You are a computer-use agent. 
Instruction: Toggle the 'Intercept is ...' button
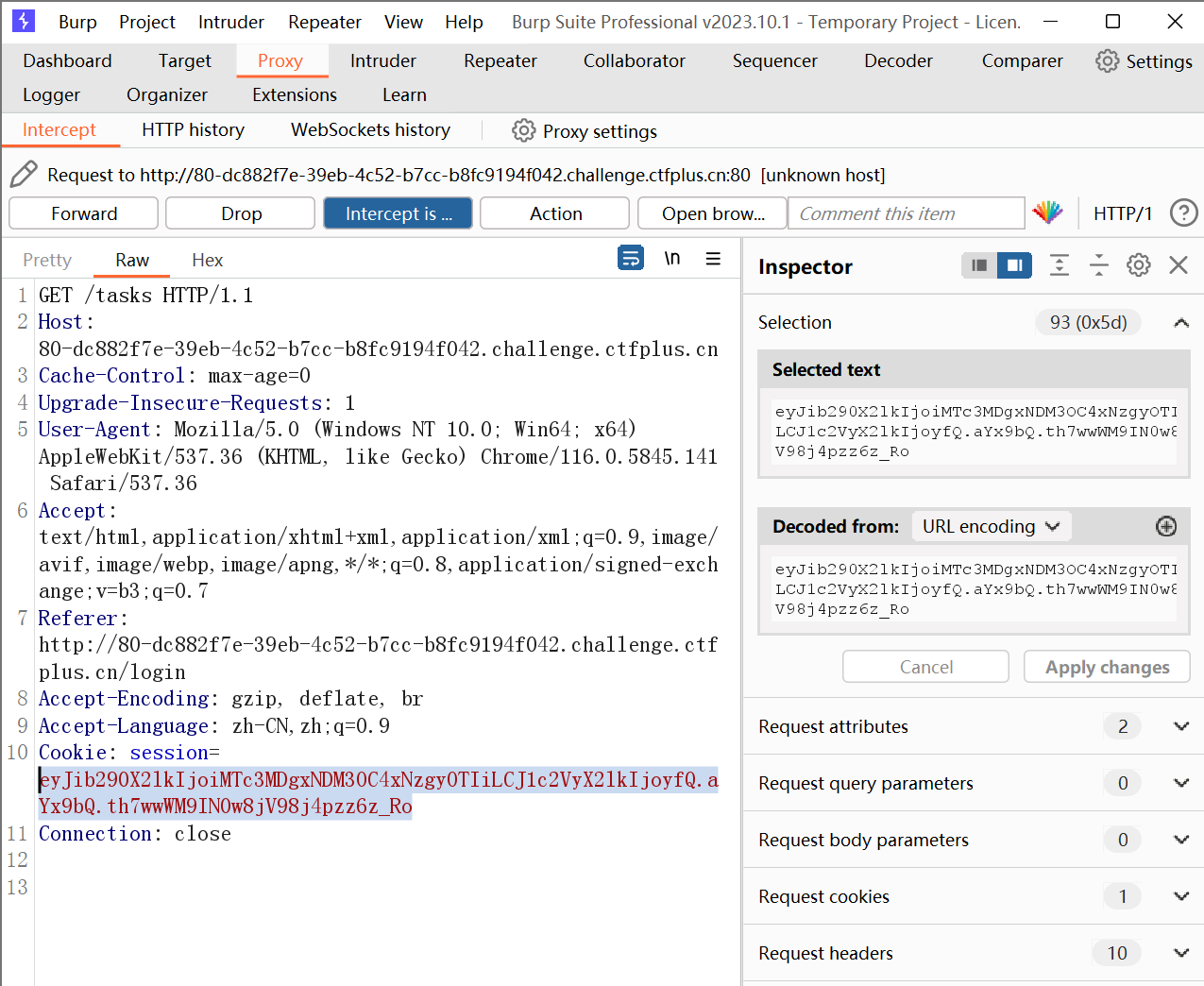(x=399, y=213)
